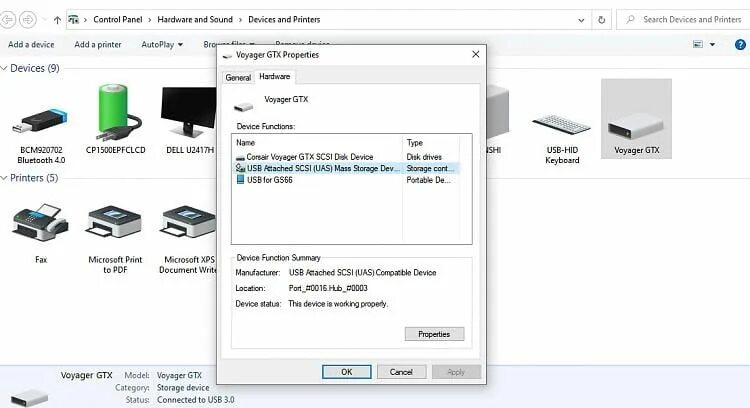Click the Refresh button in address bar

pyautogui.click(x=601, y=20)
